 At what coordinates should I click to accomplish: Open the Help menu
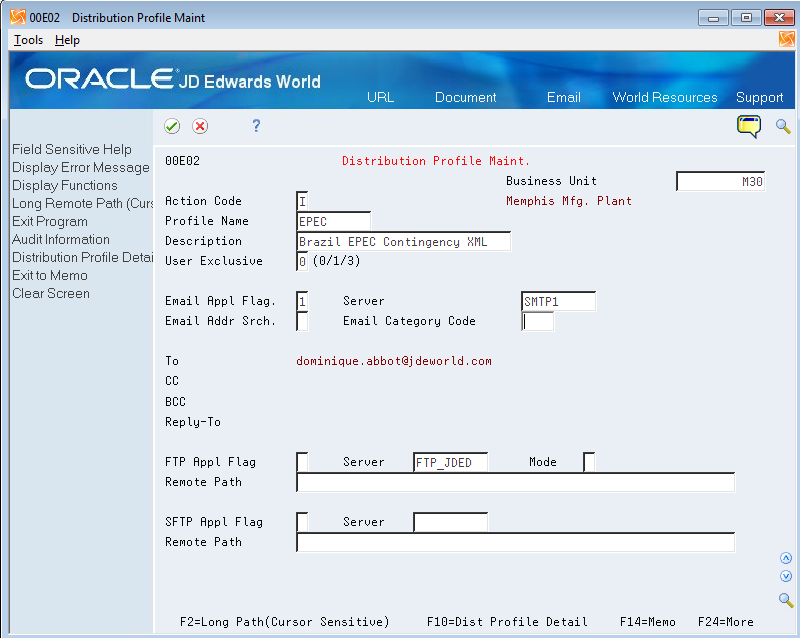67,40
